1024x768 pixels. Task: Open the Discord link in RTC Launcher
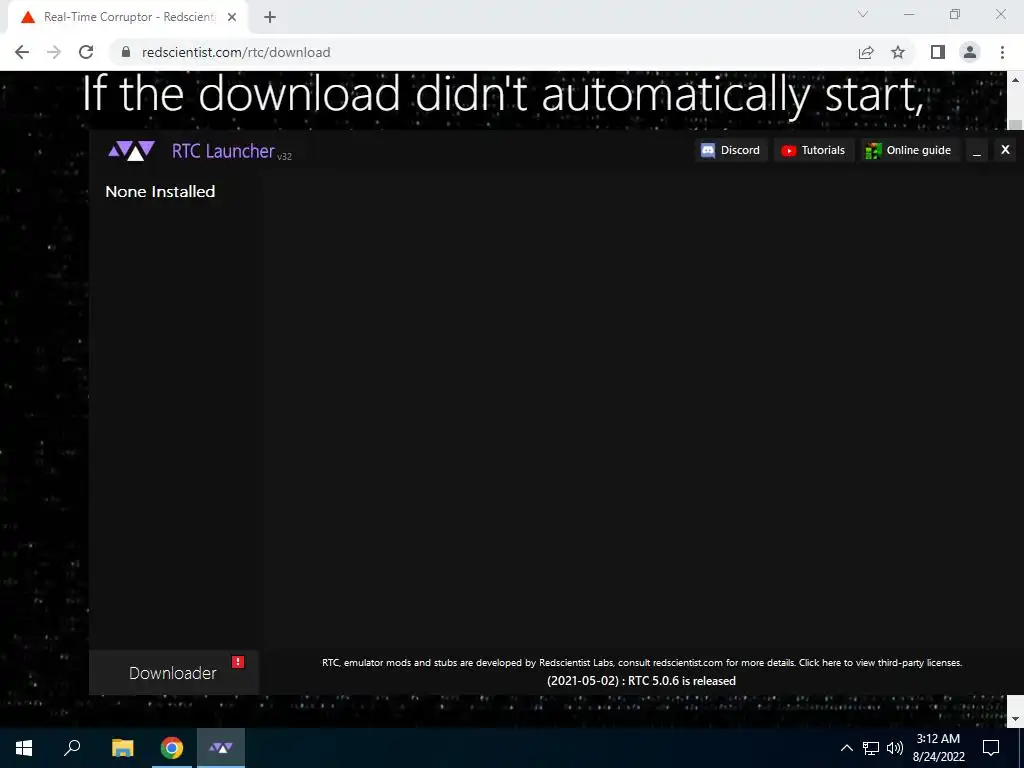[x=731, y=150]
